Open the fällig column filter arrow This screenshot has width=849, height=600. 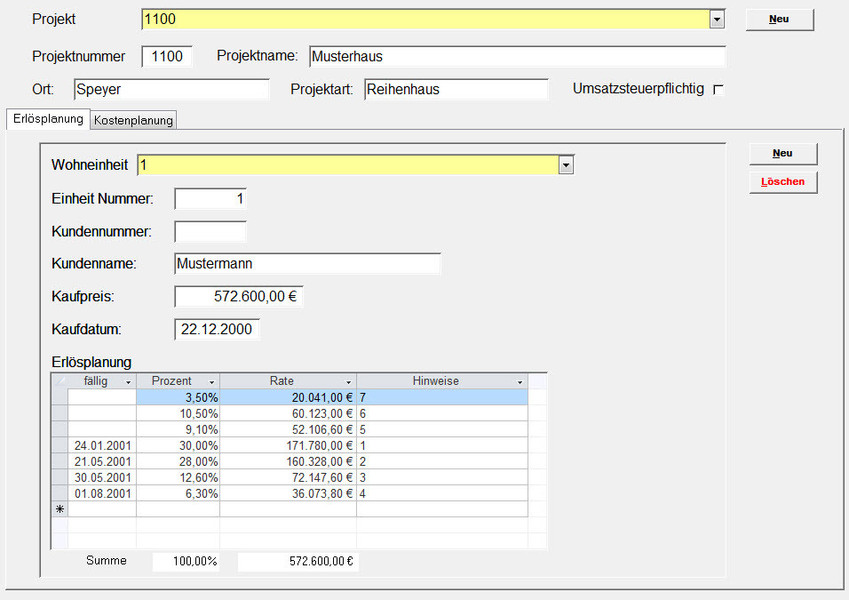(128, 382)
